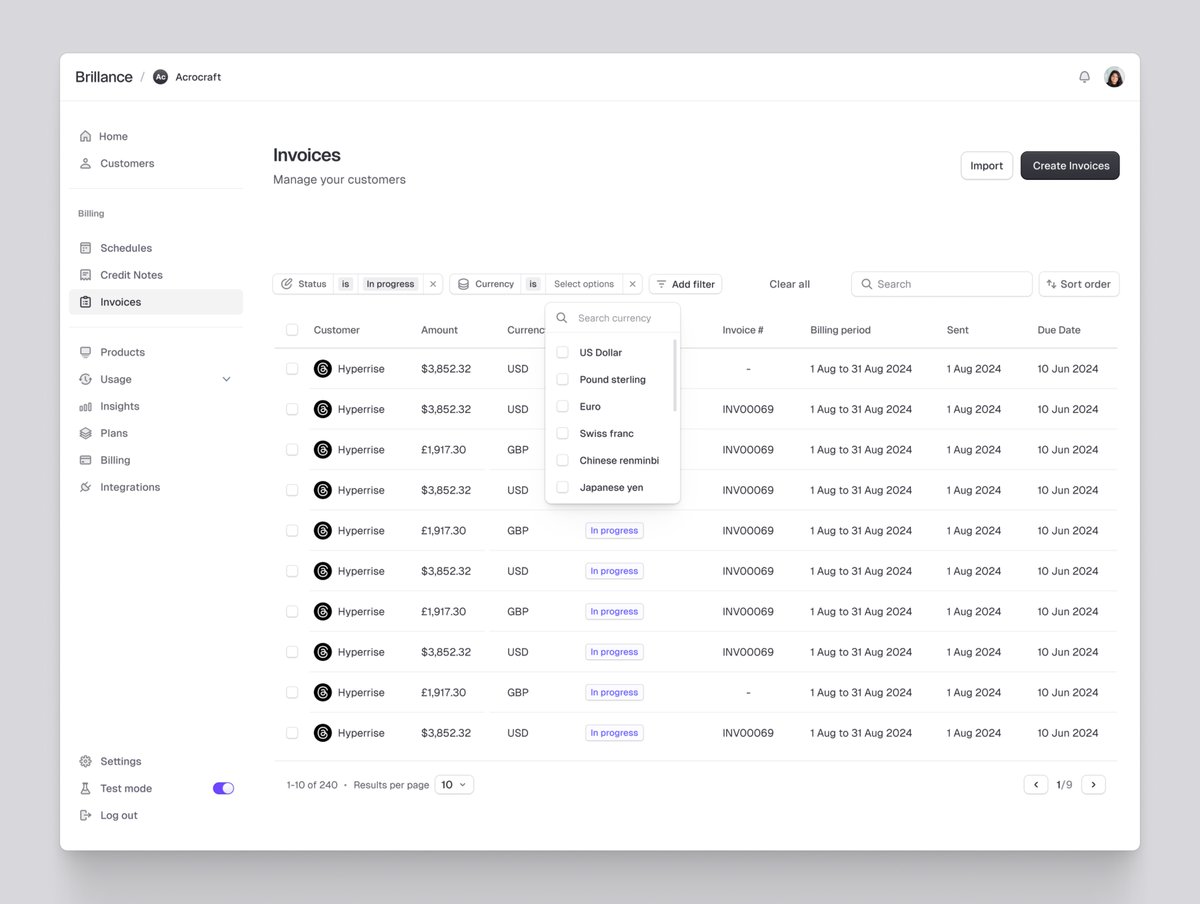Click the Integrations plug icon
The height and width of the screenshot is (904, 1200).
pyautogui.click(x=85, y=487)
